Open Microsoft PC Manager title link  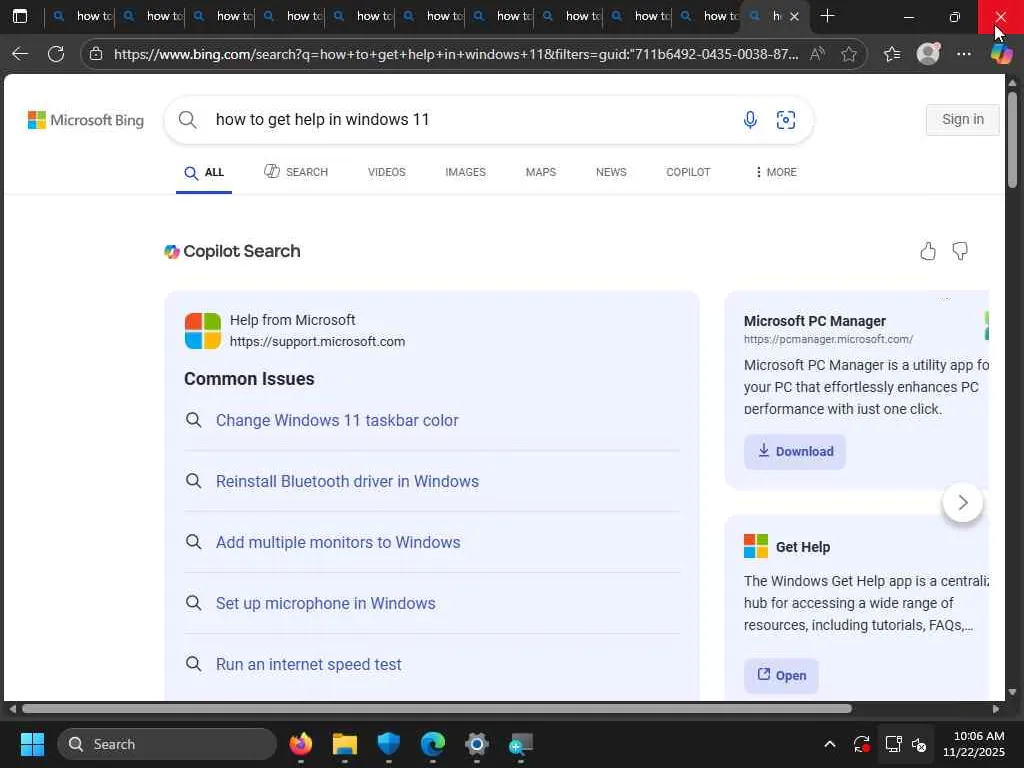(x=814, y=321)
